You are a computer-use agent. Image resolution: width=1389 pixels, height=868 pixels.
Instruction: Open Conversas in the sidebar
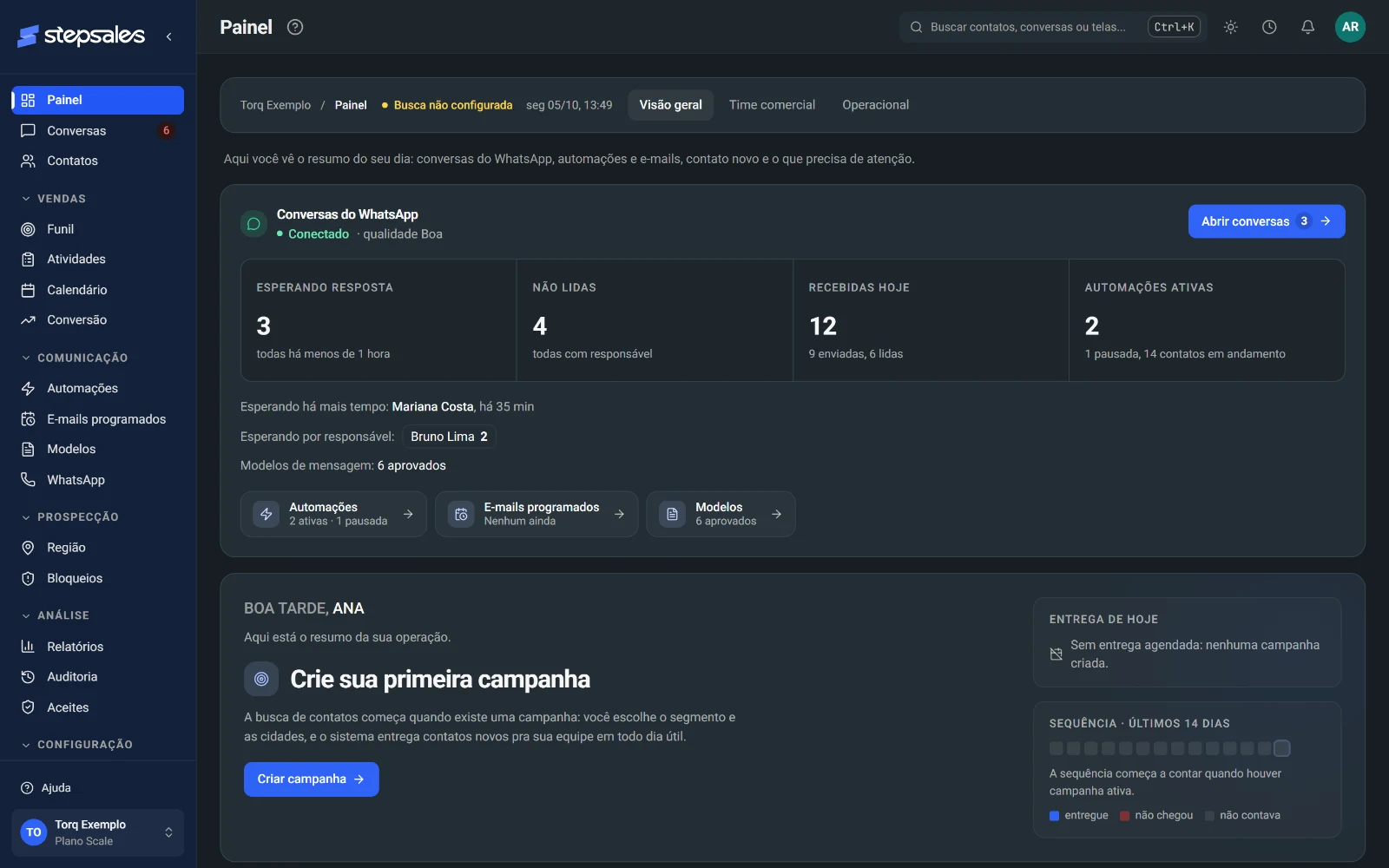pos(98,130)
